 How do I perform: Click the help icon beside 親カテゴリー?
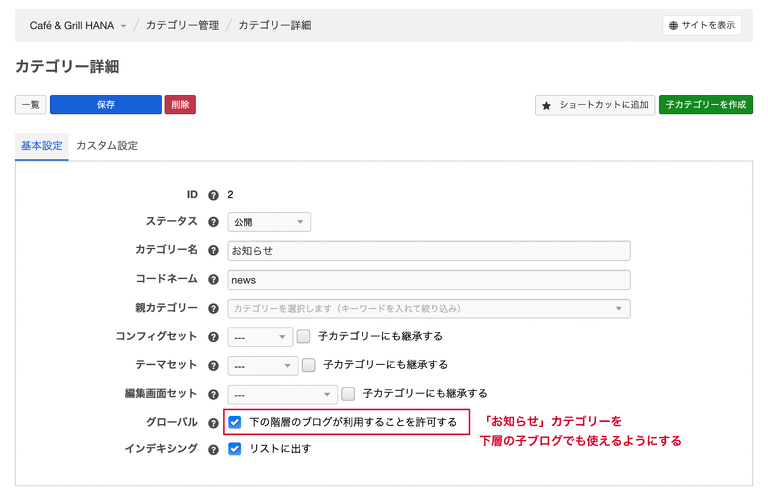[213, 308]
